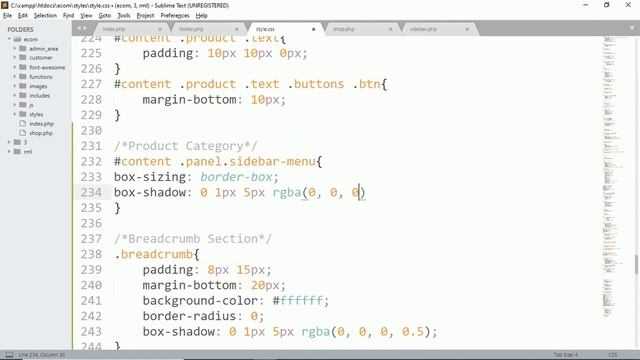The width and height of the screenshot is (640, 360).
Task: Open the Project menu
Action: pyautogui.click(x=145, y=16)
